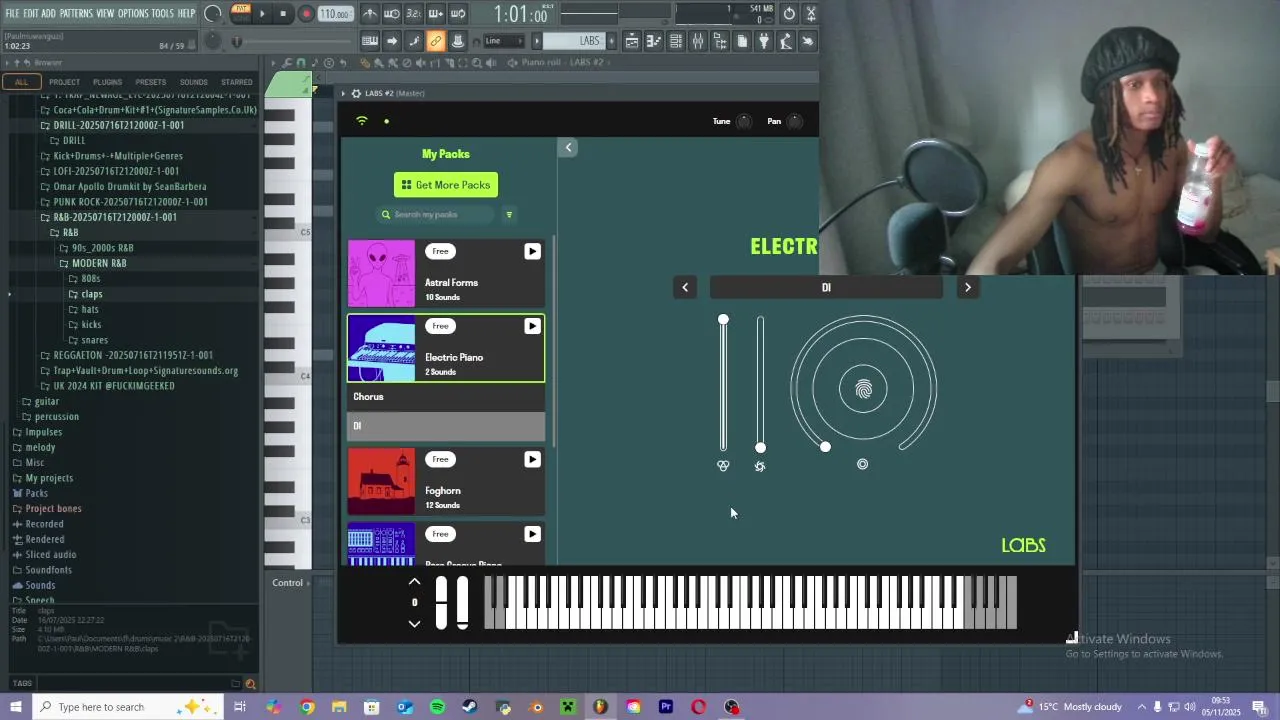Adjust the LABS expression slider
This screenshot has width=1280, height=720.
pos(723,385)
